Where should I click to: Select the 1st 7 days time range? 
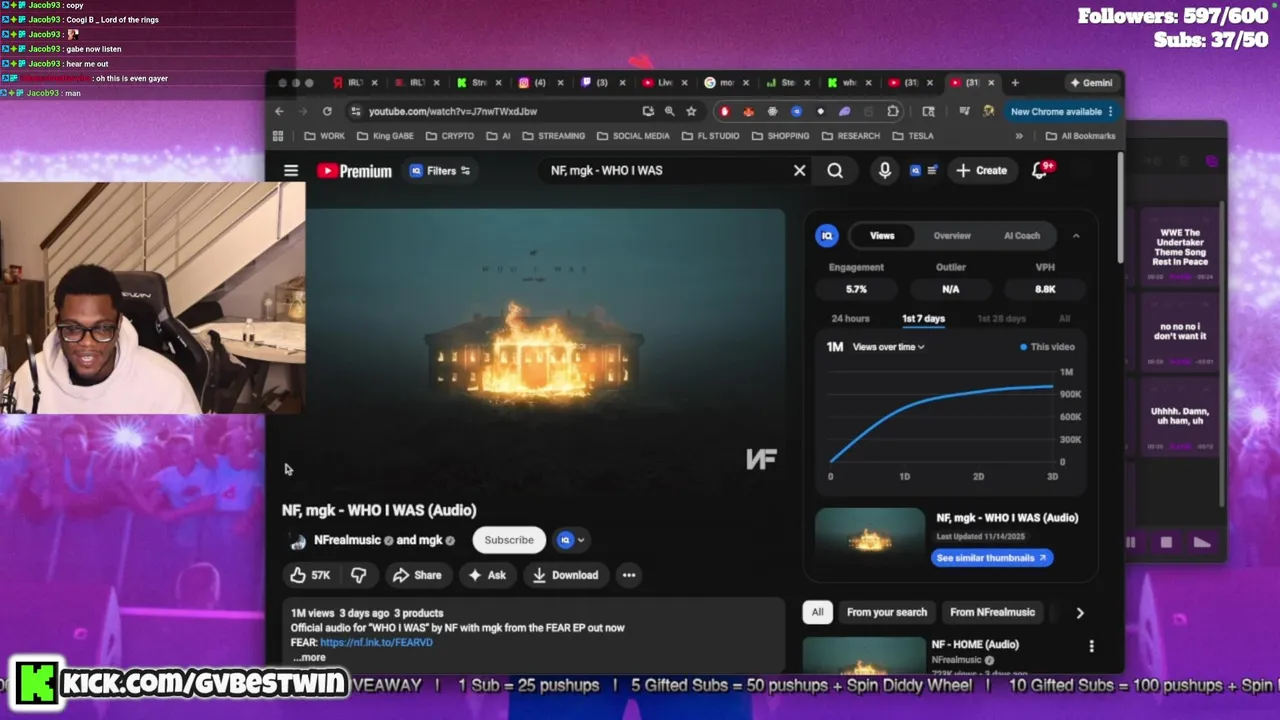(x=923, y=319)
